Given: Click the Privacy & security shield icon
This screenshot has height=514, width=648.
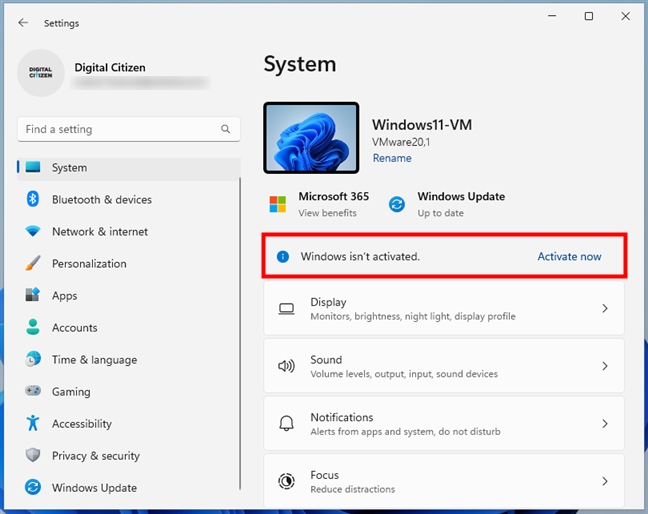Looking at the screenshot, I should (x=33, y=455).
